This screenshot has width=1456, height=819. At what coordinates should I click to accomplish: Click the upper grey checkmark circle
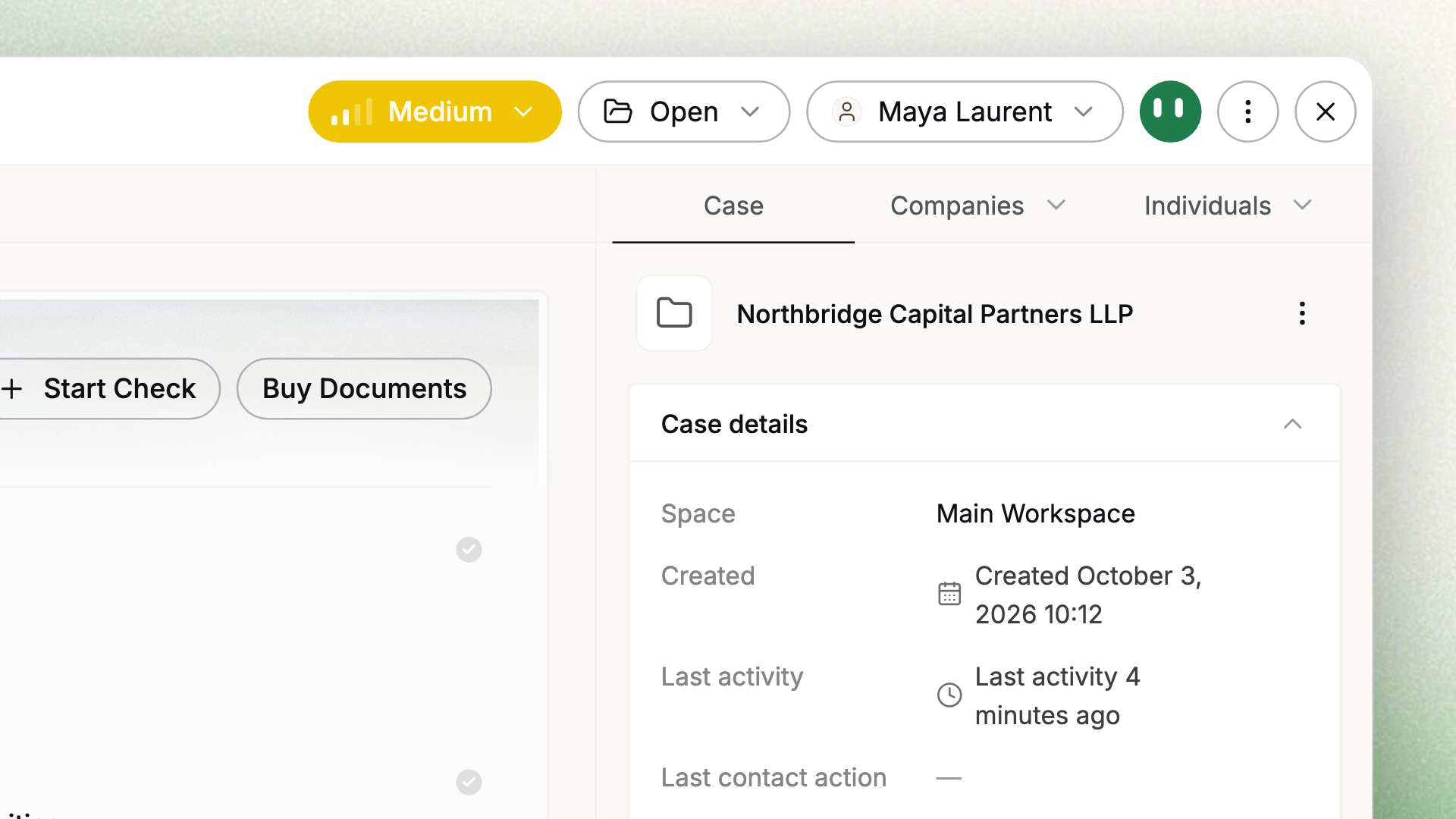click(469, 549)
